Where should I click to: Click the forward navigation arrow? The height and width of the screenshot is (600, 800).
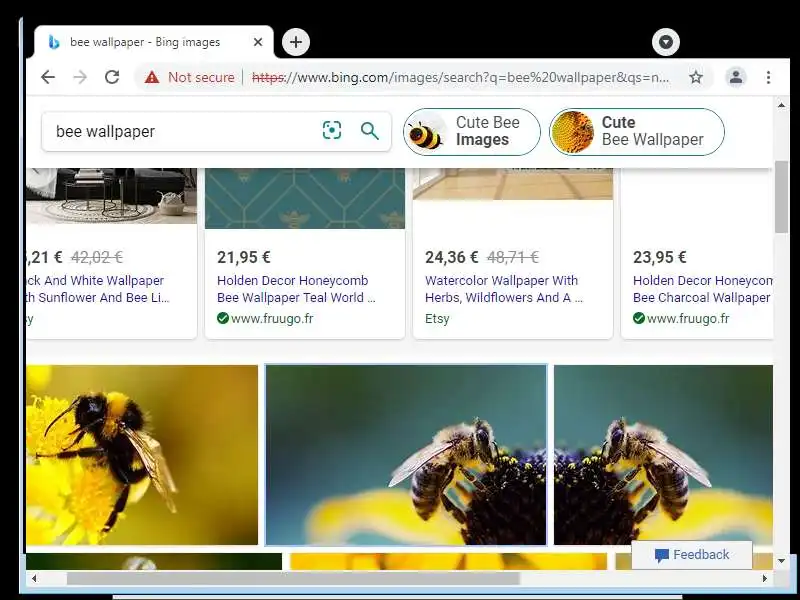point(80,77)
